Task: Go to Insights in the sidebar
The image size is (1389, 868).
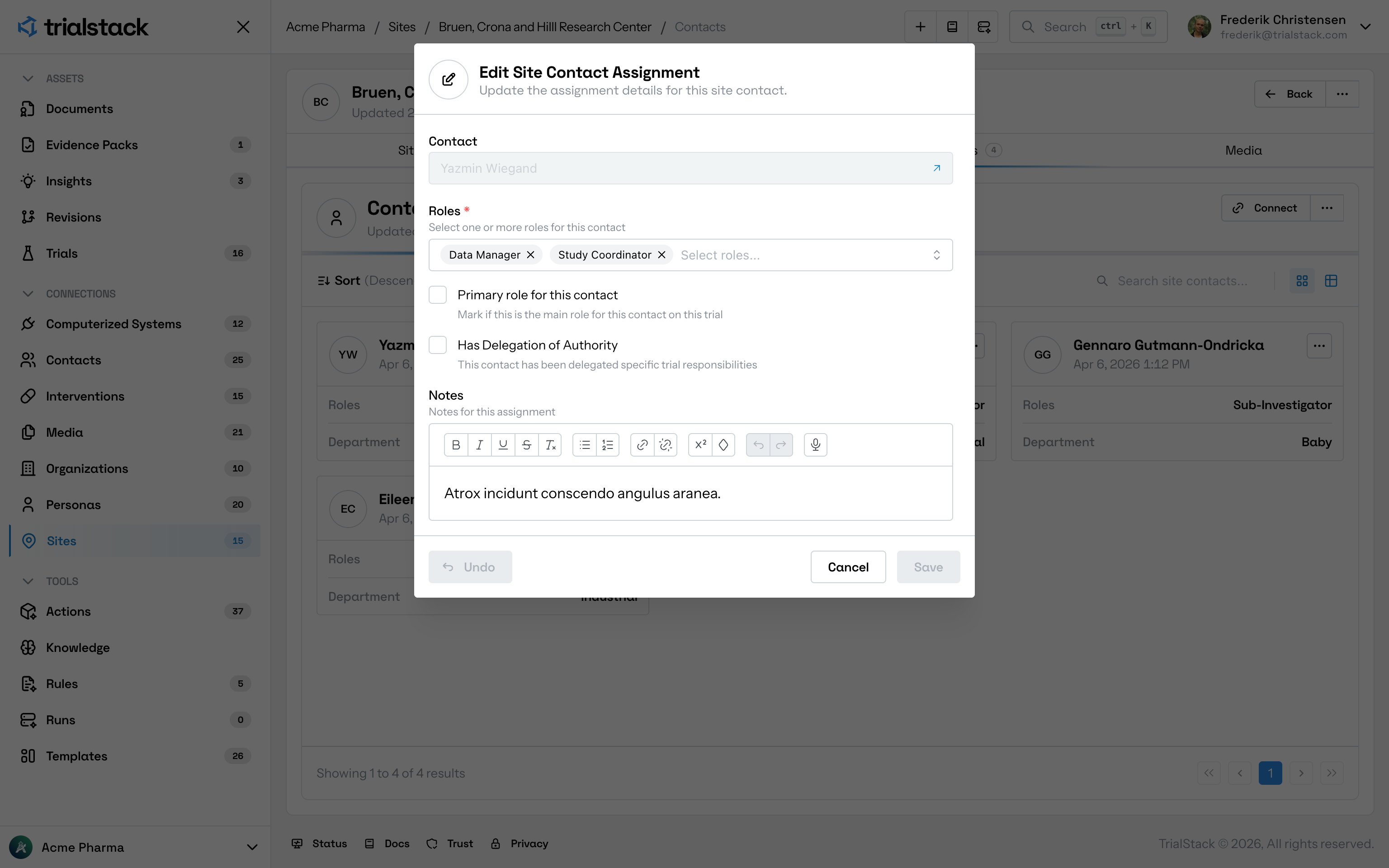Action: (135, 181)
